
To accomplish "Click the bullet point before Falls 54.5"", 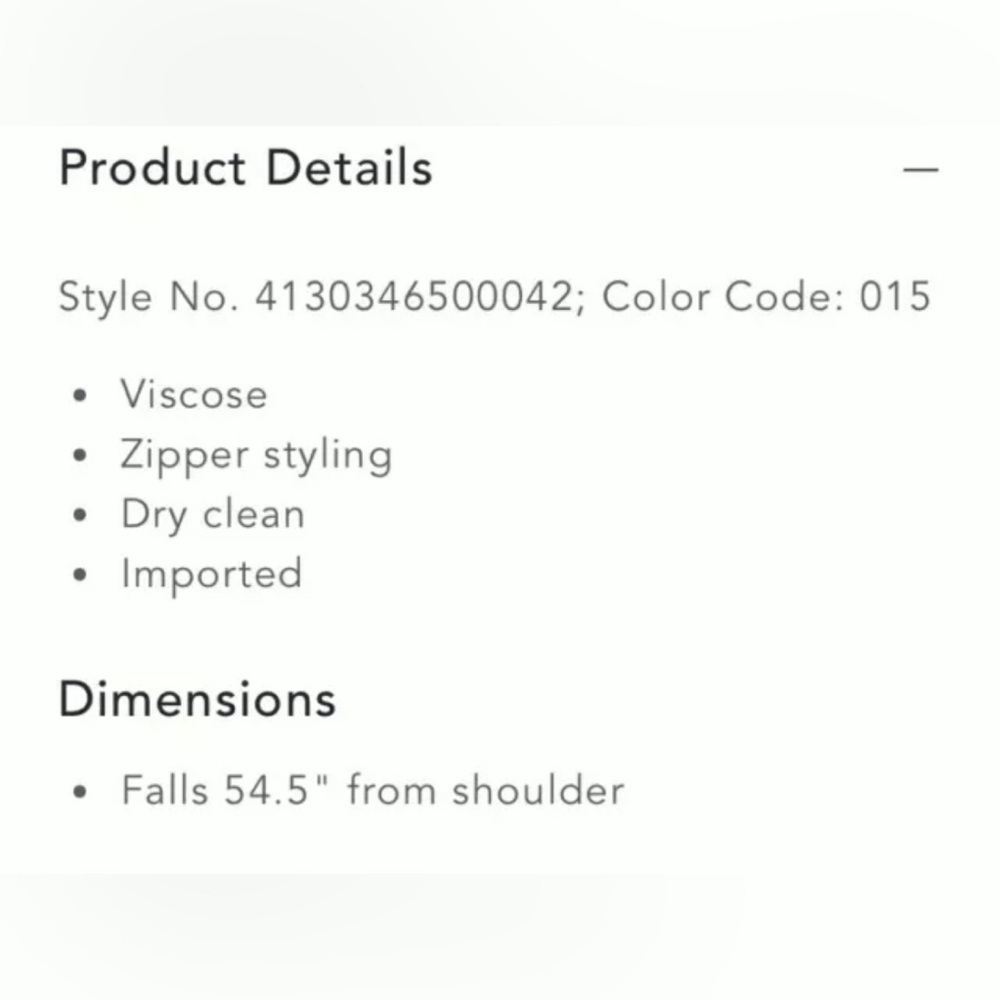I will pos(81,792).
